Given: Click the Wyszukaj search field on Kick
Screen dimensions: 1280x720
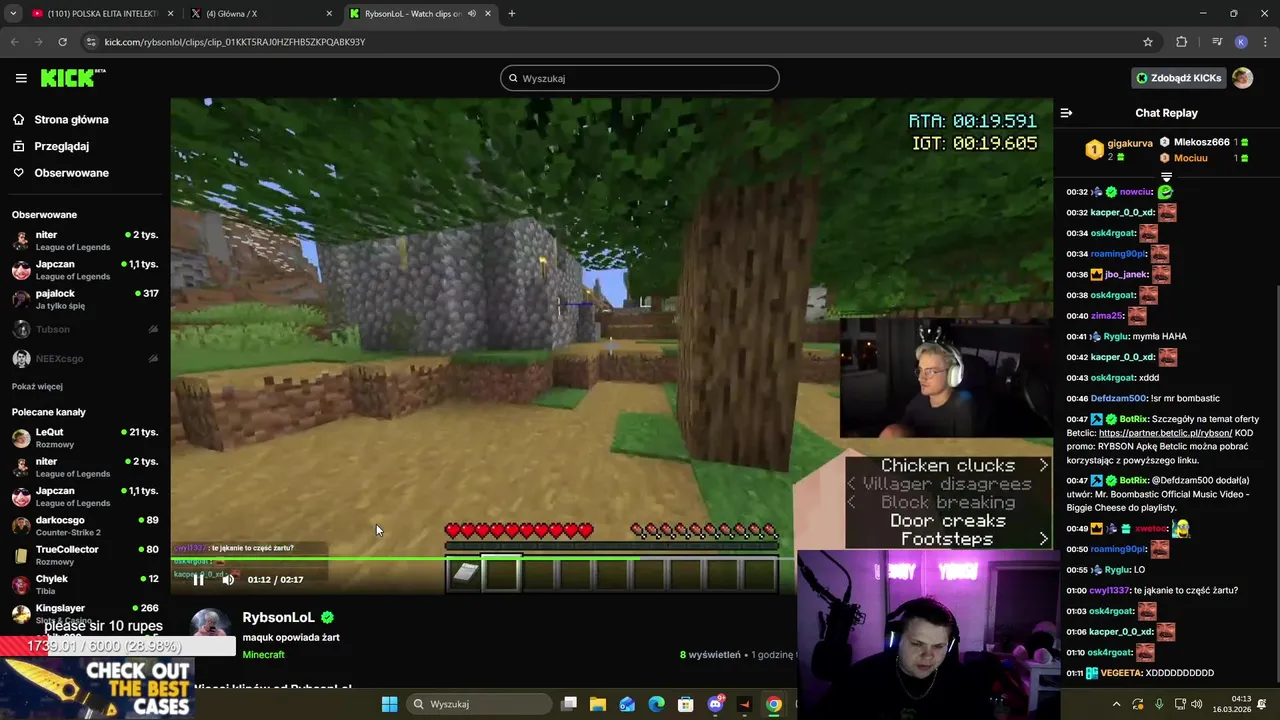Looking at the screenshot, I should tap(640, 78).
